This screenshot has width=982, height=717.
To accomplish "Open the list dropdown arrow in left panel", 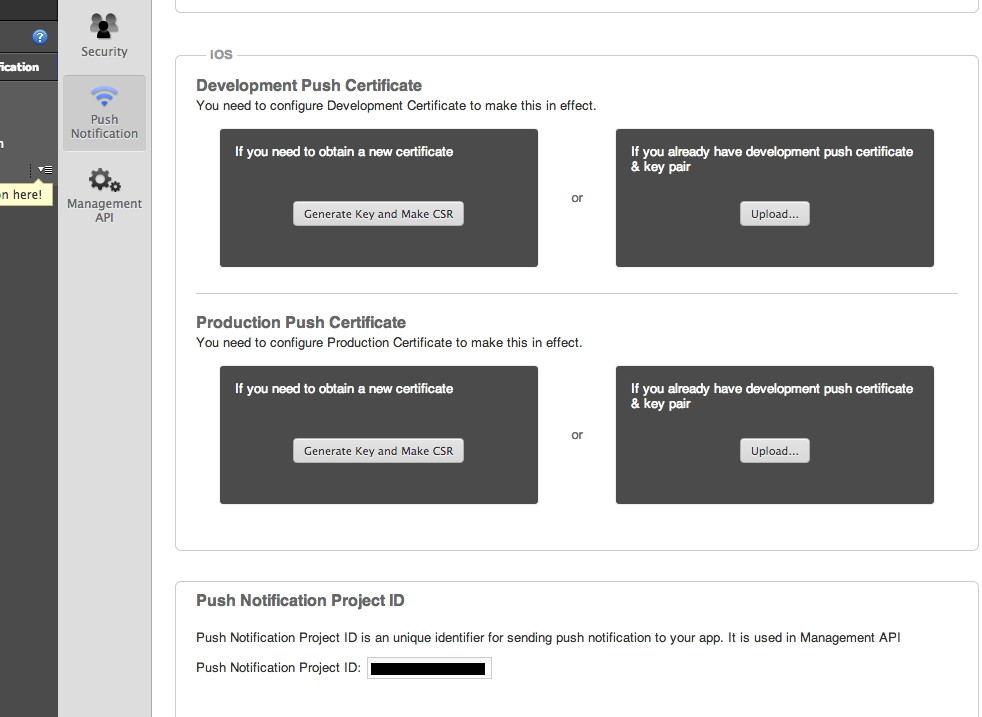I will click(45, 171).
